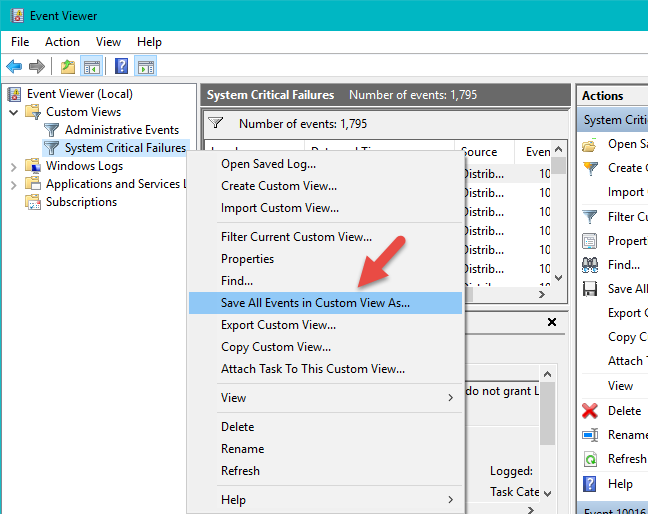Open the View menu in menu bar
The image size is (648, 514).
click(108, 42)
